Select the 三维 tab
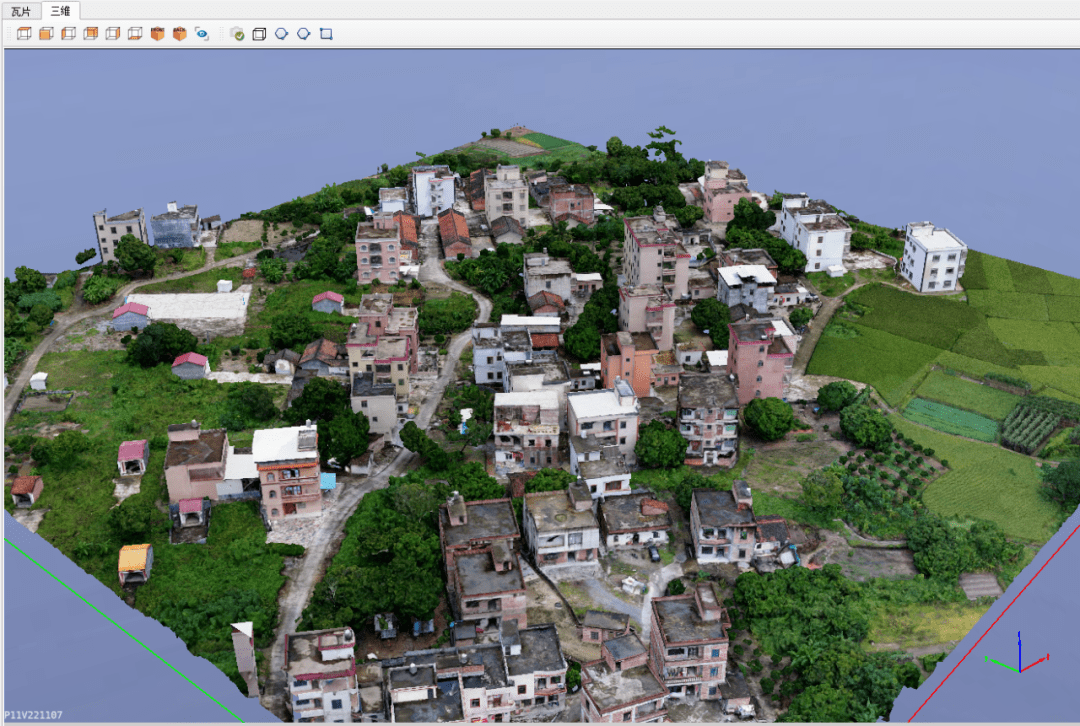Viewport: 1080px width, 726px height. (x=61, y=11)
